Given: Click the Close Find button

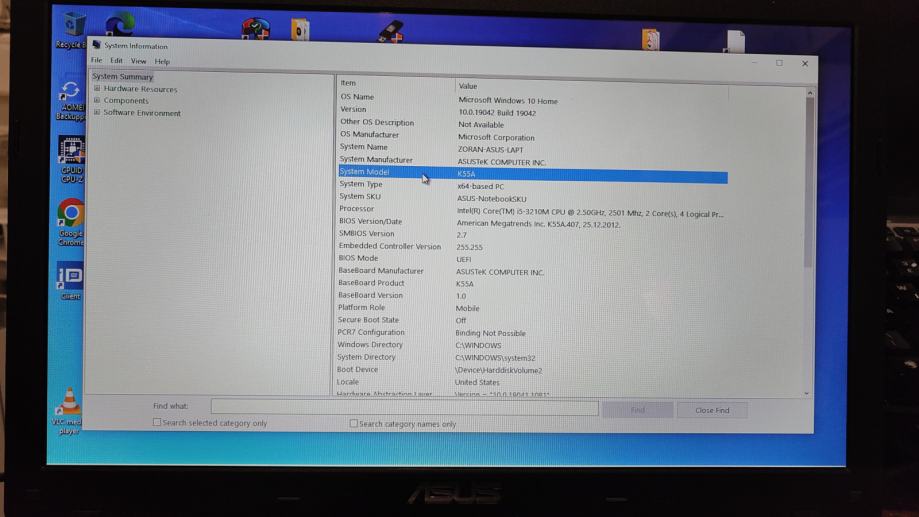Looking at the screenshot, I should pos(712,410).
